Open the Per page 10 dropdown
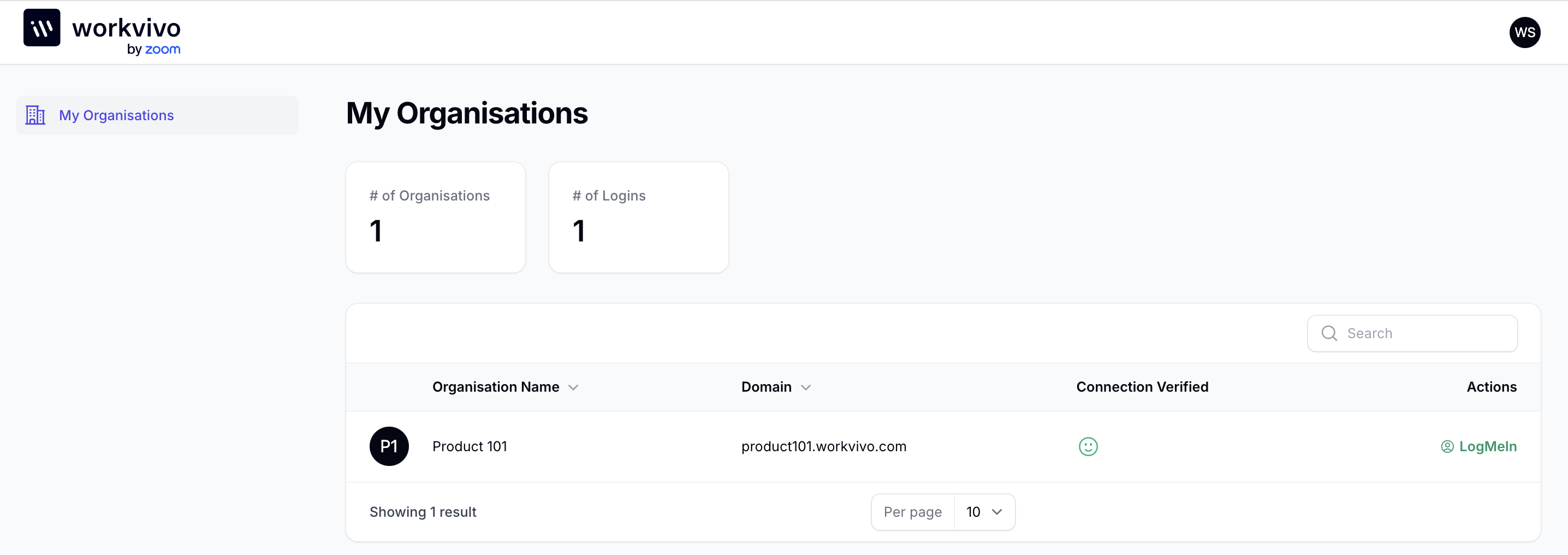 [x=984, y=512]
